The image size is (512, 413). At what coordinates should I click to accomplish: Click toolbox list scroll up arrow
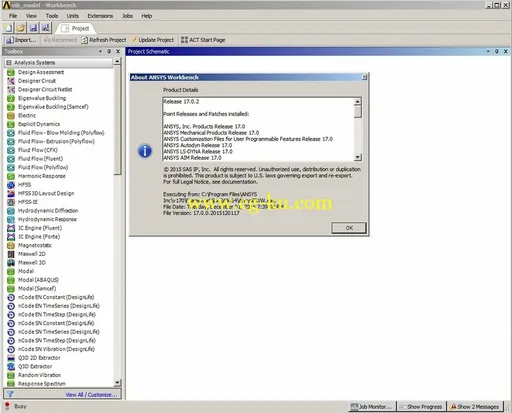[117, 61]
